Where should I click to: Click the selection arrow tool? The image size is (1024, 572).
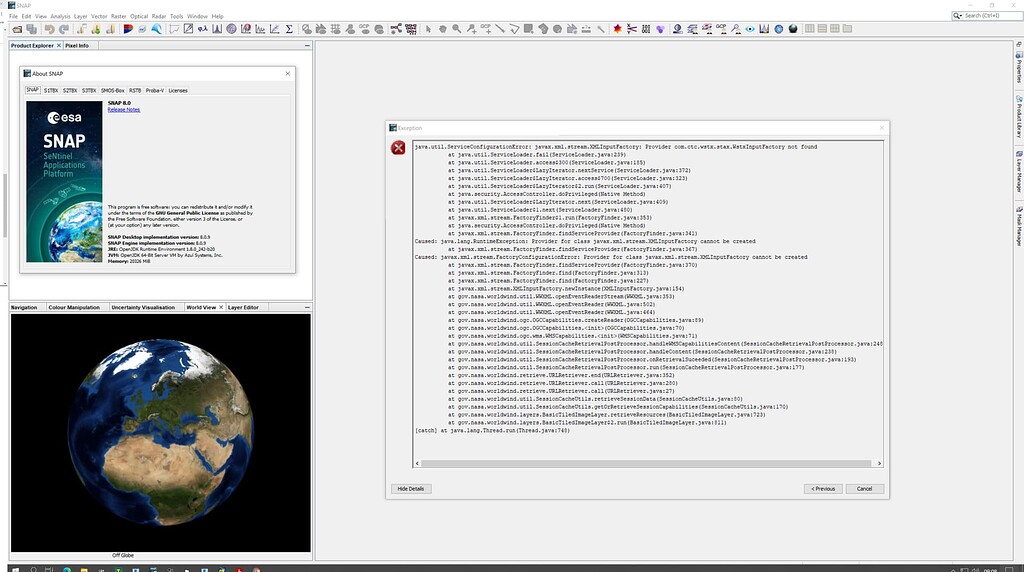(428, 28)
